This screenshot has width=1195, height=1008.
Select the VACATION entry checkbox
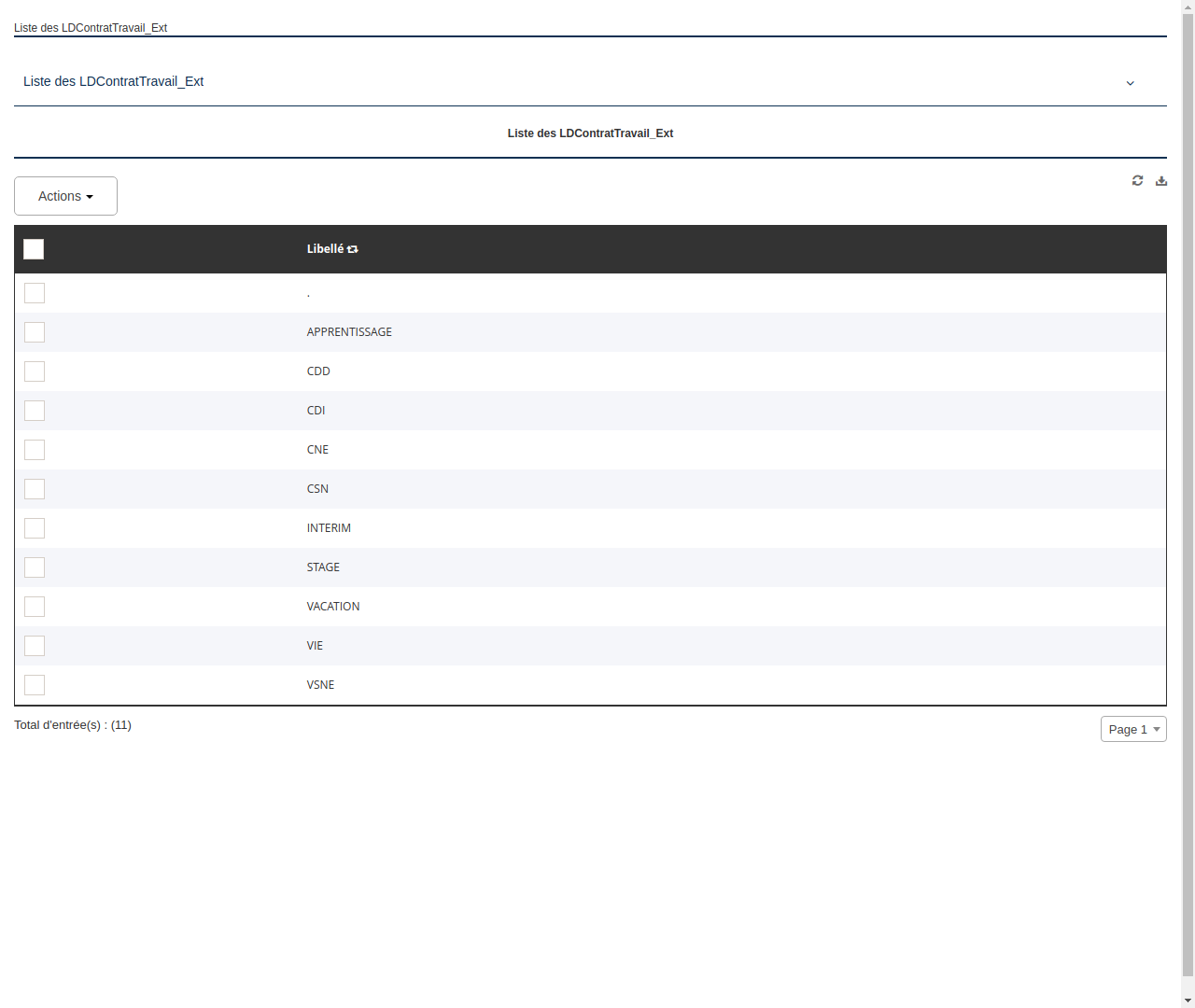click(35, 607)
